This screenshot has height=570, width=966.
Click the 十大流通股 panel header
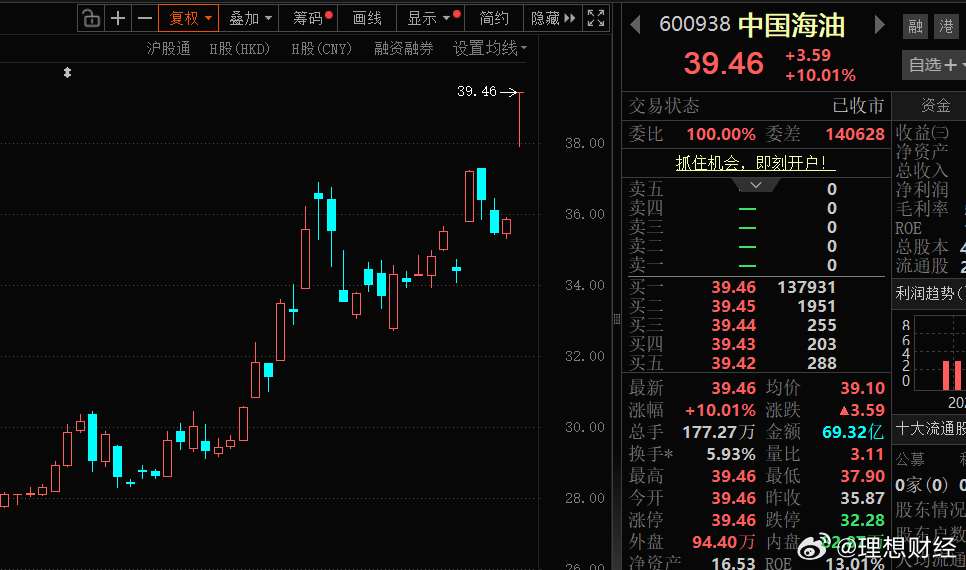coord(929,429)
